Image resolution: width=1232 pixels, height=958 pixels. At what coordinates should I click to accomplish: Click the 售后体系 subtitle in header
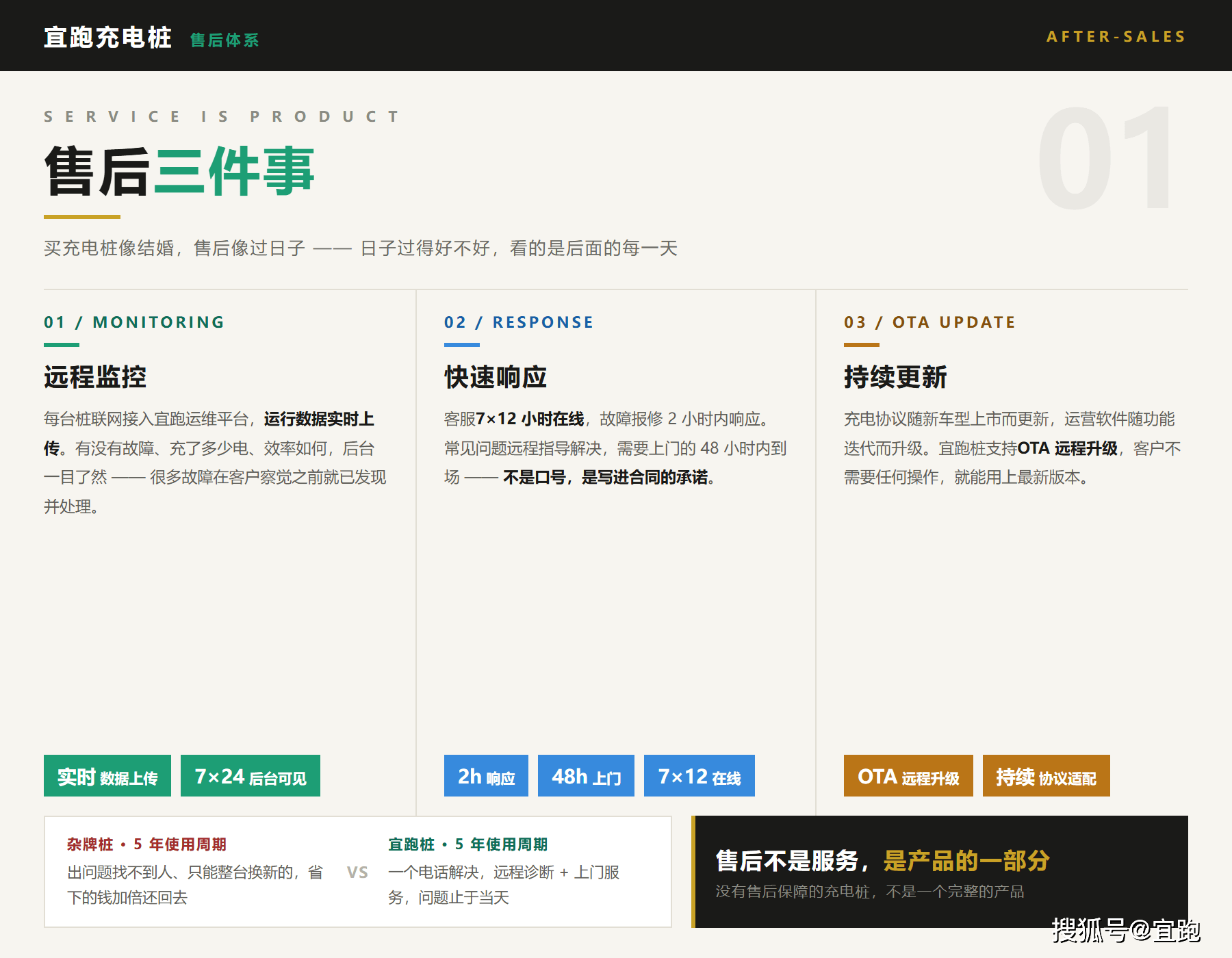point(224,40)
